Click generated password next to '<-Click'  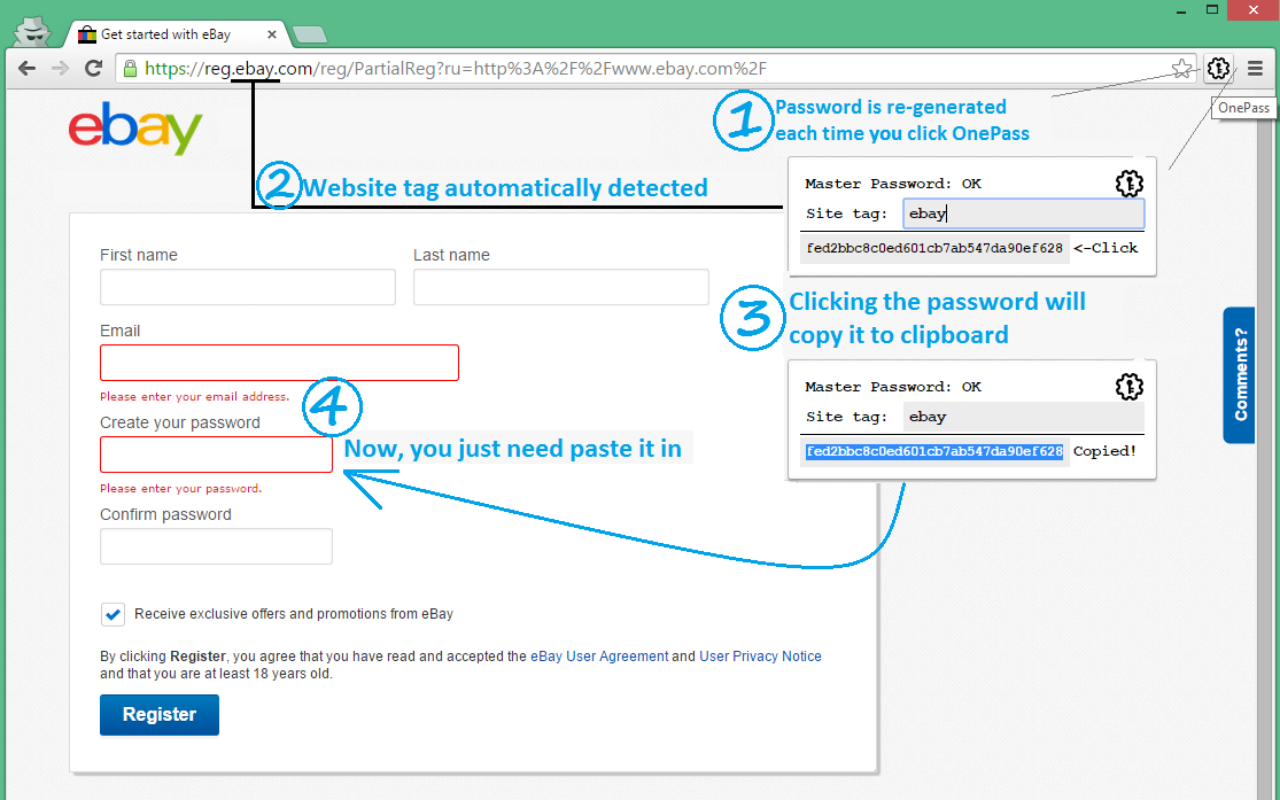[x=934, y=249]
